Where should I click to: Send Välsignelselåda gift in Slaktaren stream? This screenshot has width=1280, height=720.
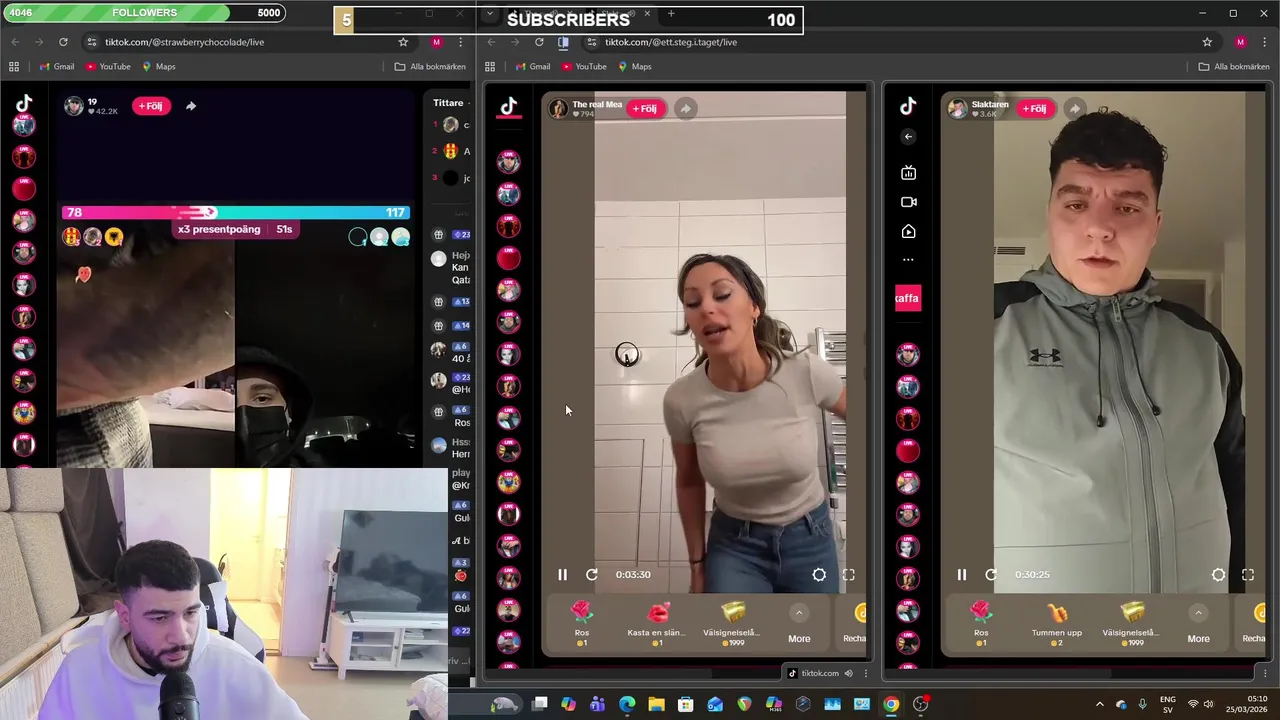(1131, 623)
